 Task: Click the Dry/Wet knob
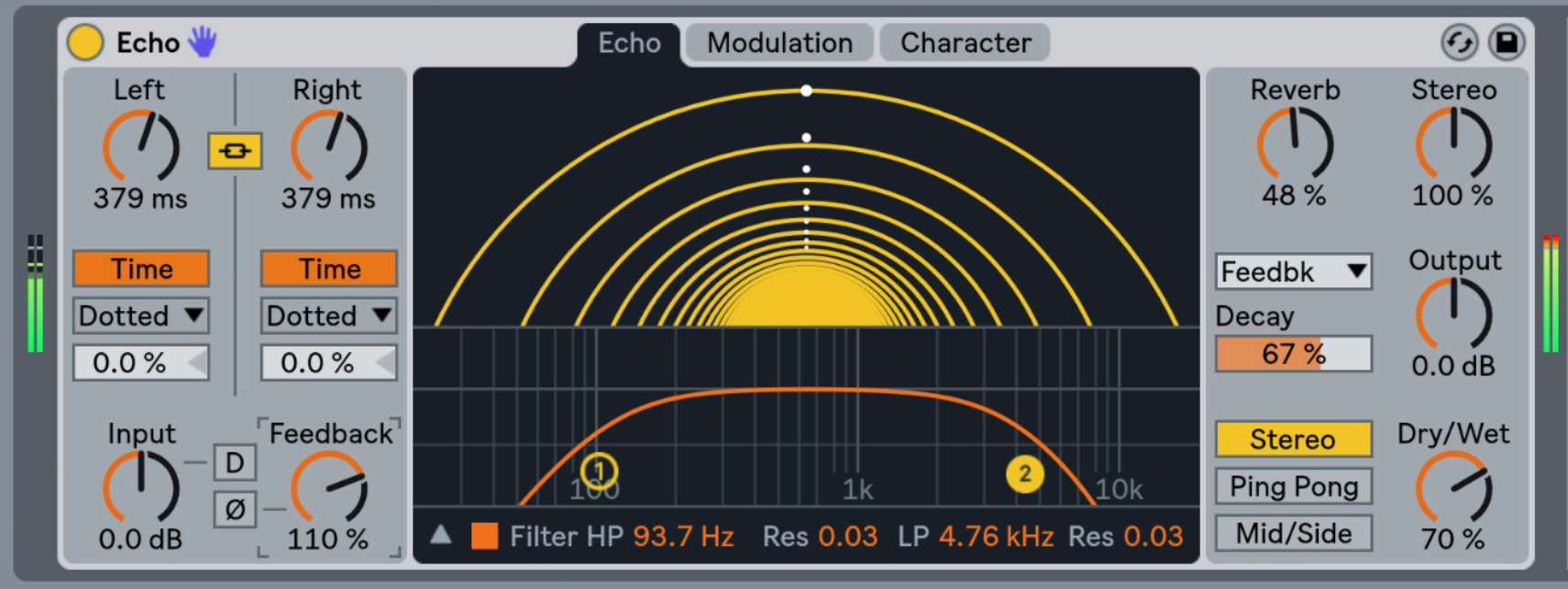click(1453, 487)
